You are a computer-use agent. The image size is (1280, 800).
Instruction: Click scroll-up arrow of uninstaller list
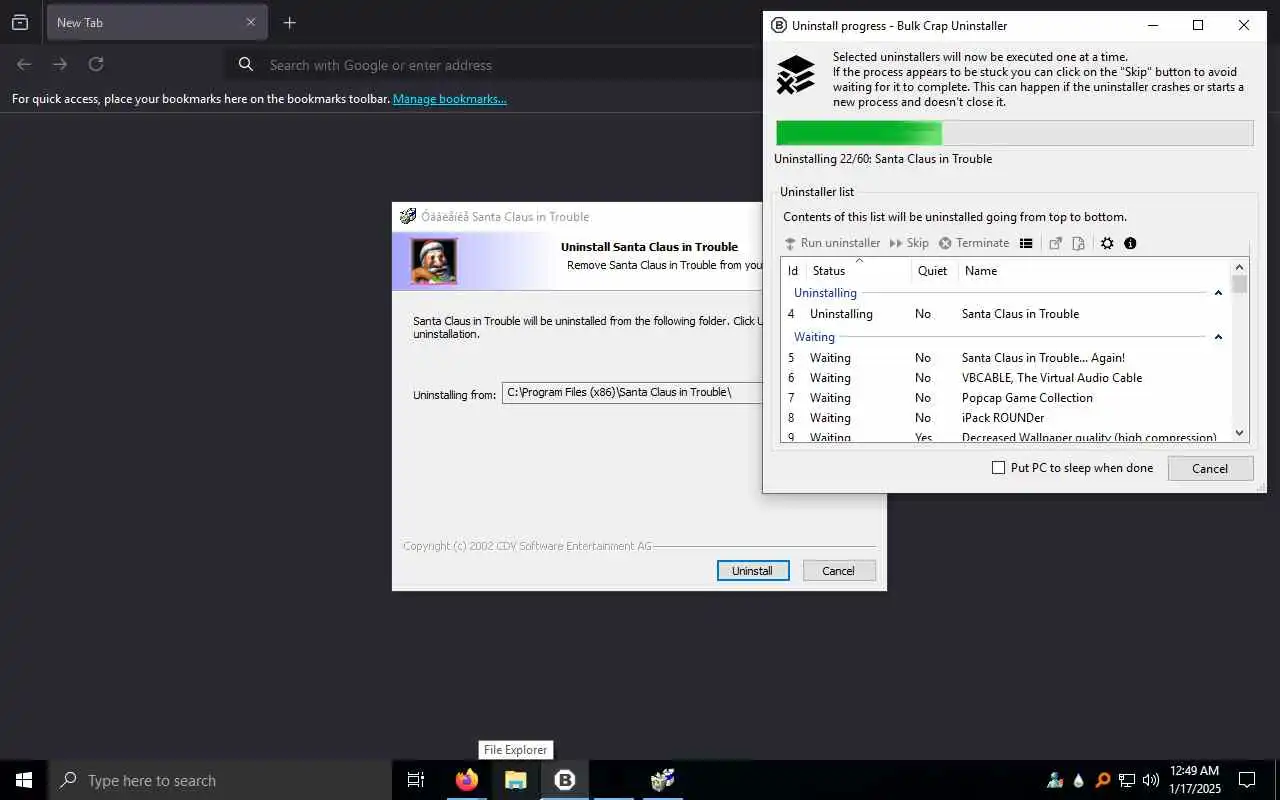[x=1240, y=268]
